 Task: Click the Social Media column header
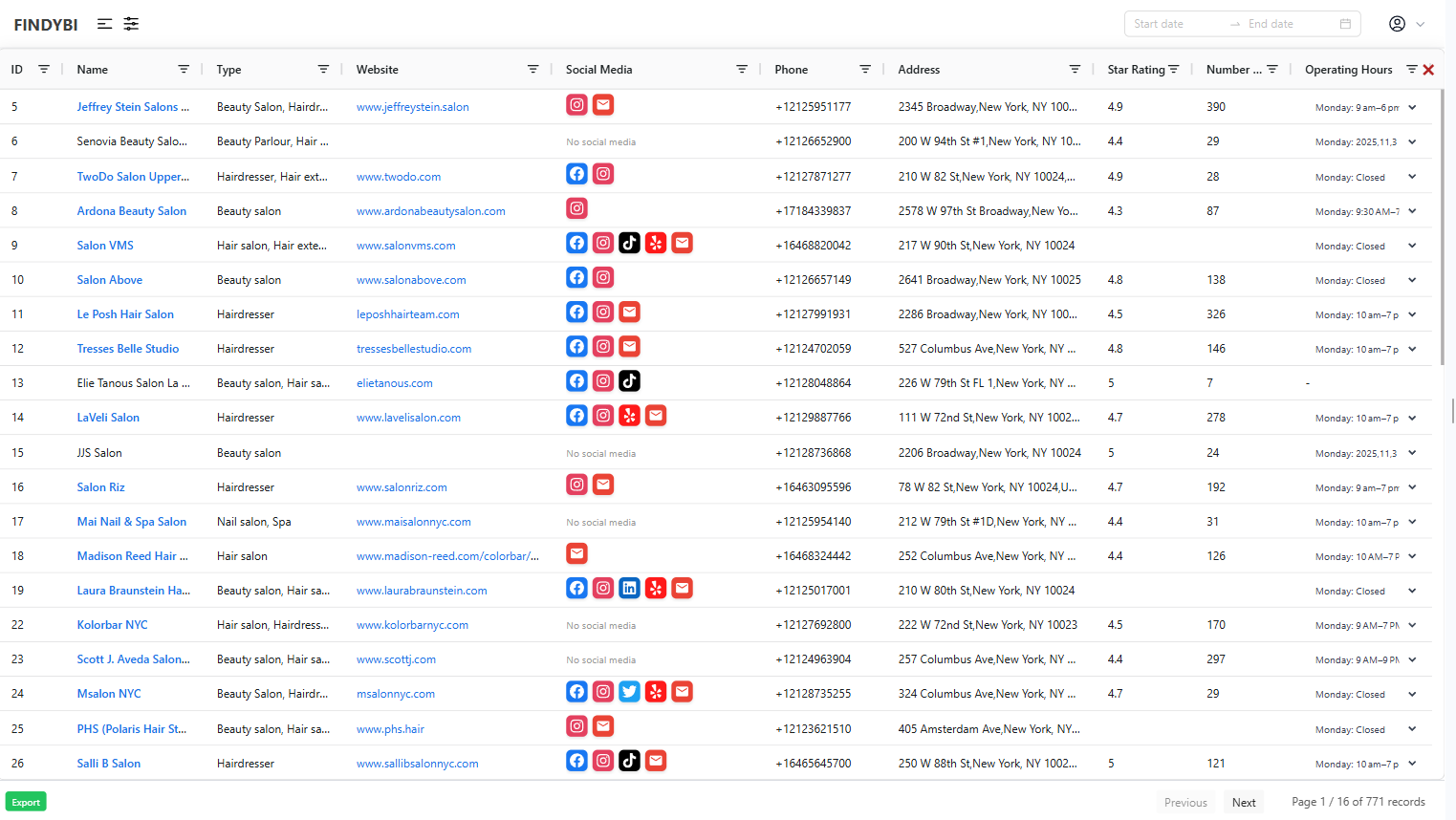[x=598, y=70]
